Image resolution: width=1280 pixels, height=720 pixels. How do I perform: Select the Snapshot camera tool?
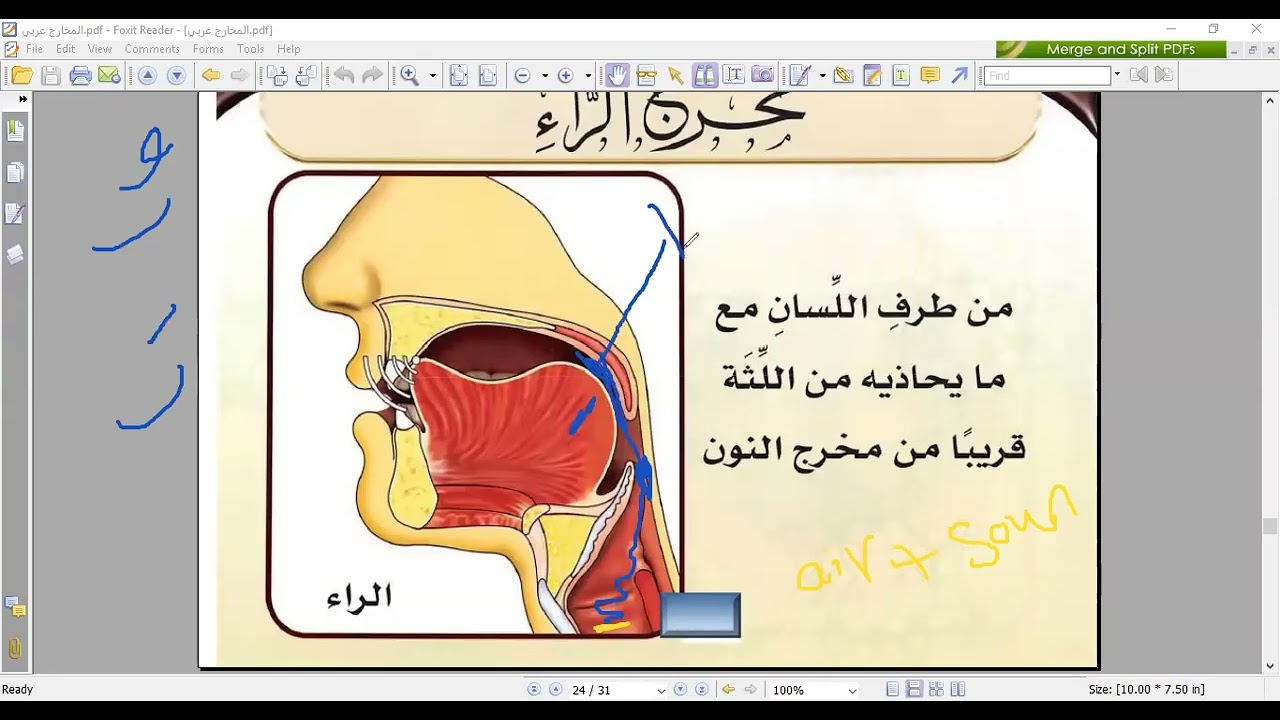[762, 75]
